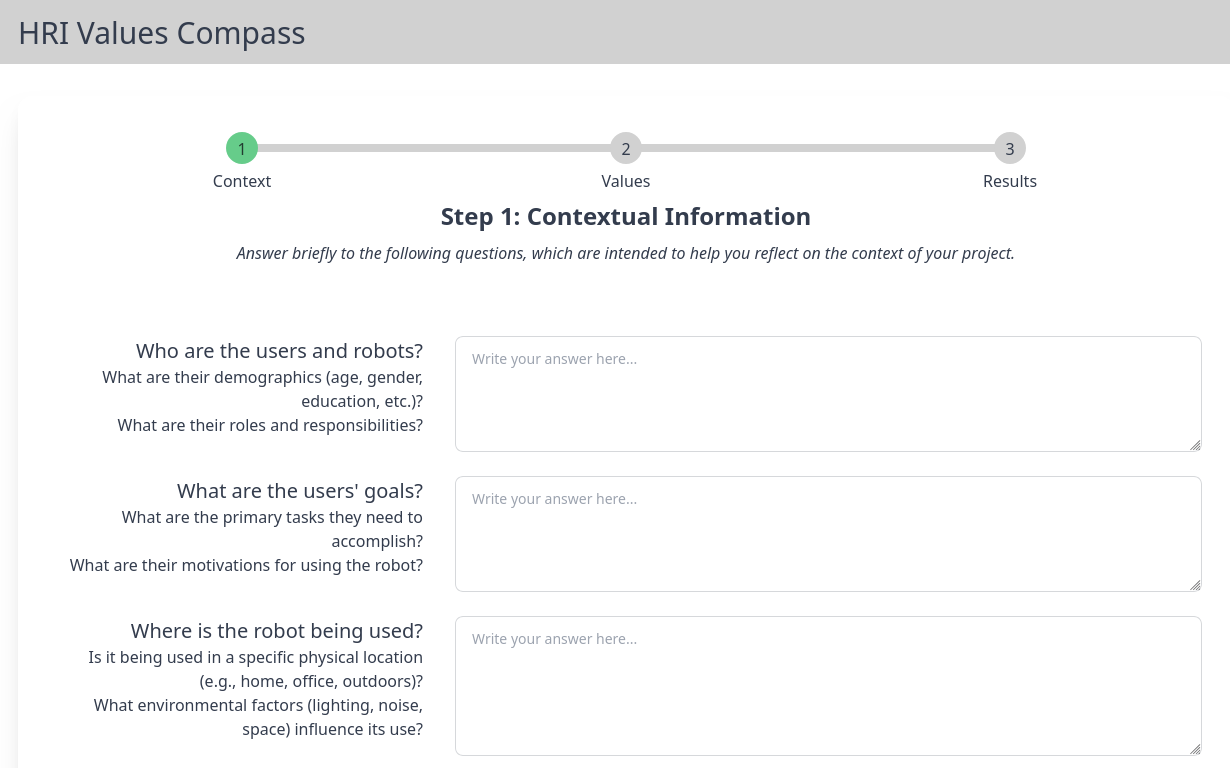Screen dimensions: 1230x768
Task: Click the "Who are the users and robots?" label
Action: click(x=279, y=351)
